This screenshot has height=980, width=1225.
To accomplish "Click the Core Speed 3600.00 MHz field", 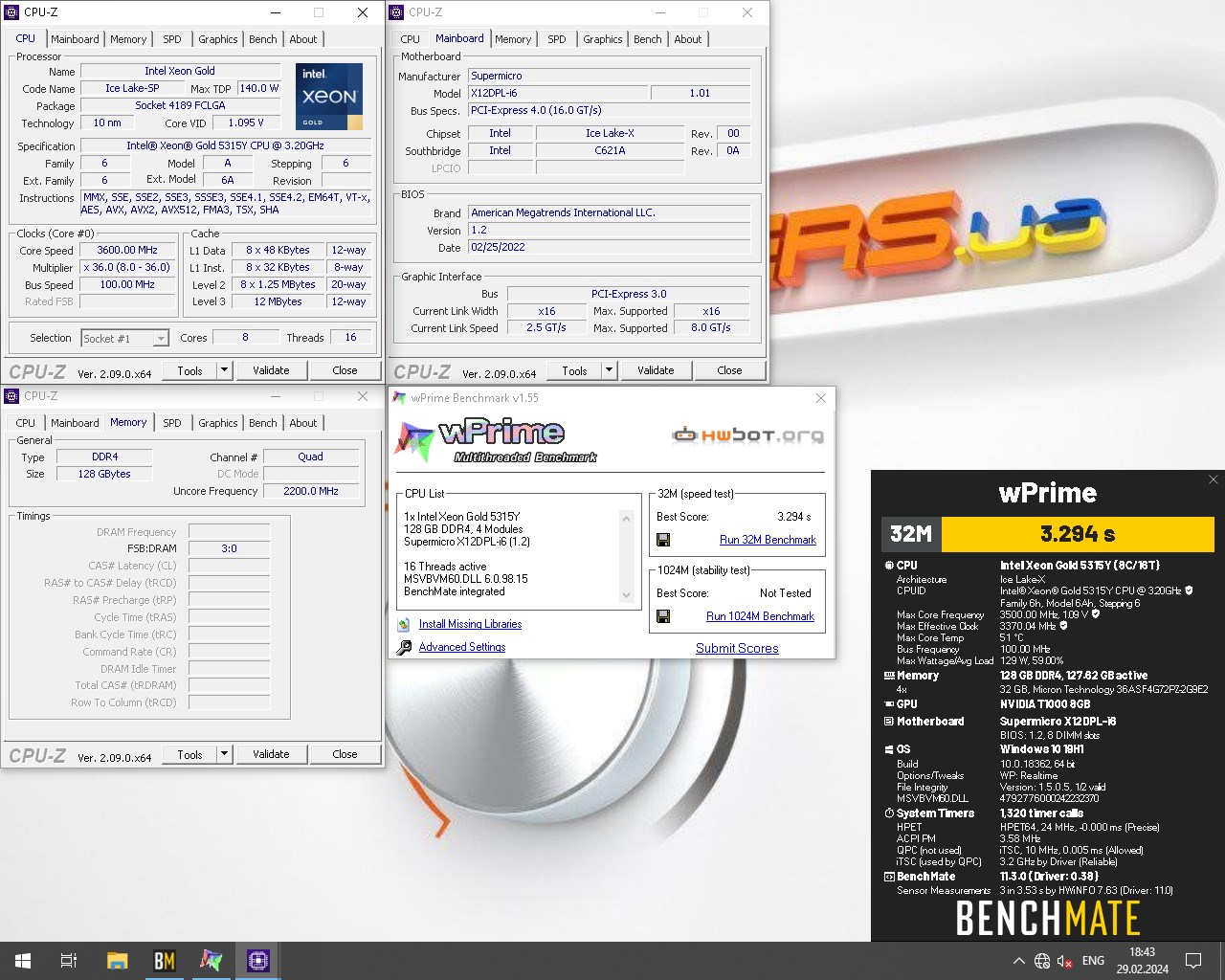I will [127, 250].
